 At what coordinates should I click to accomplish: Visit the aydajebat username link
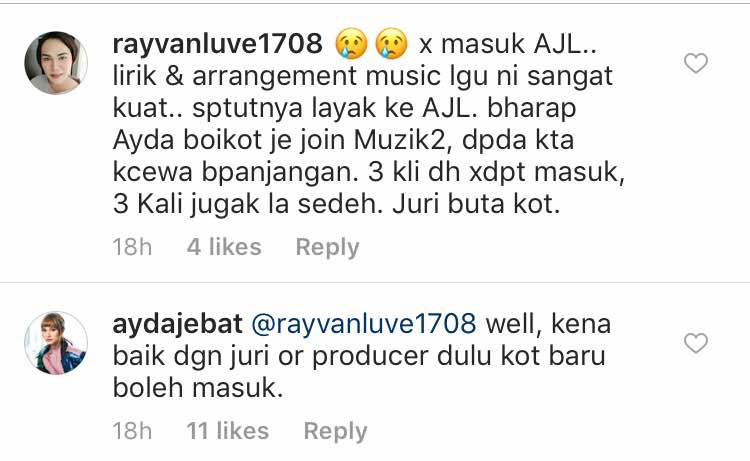pyautogui.click(x=177, y=324)
